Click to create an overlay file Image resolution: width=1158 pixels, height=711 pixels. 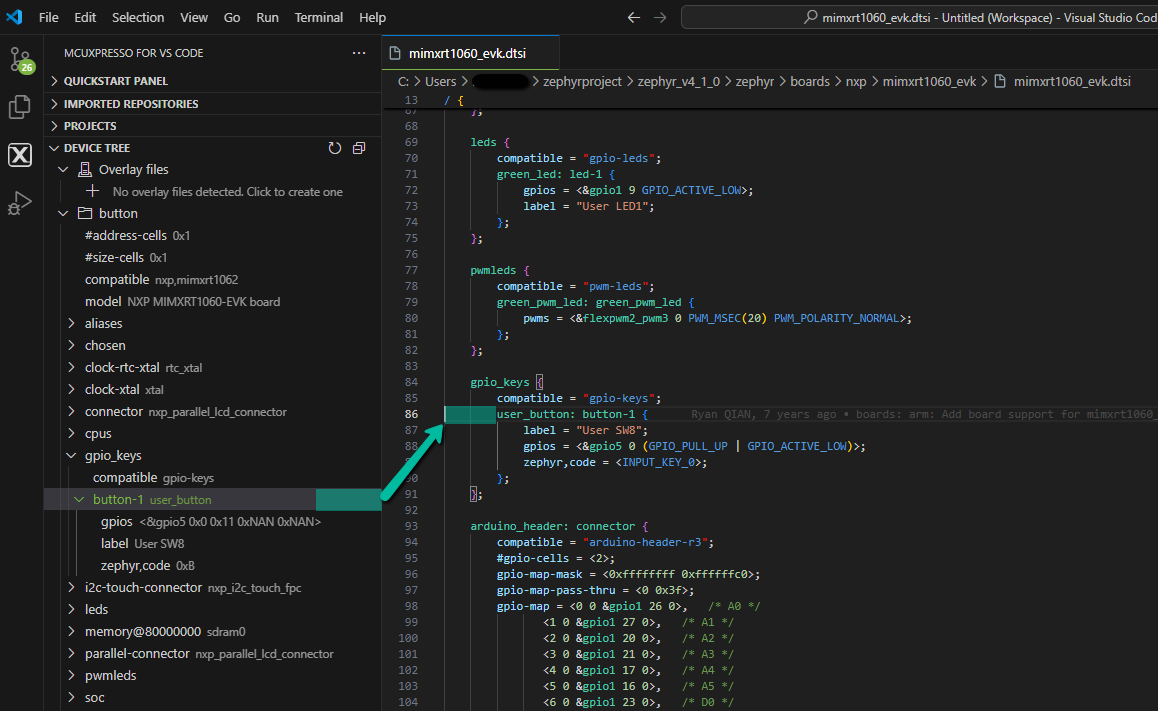[227, 191]
